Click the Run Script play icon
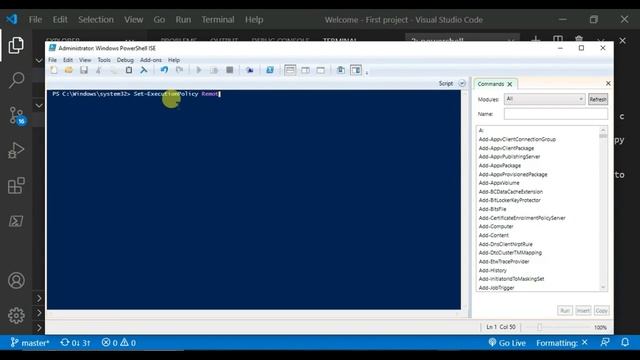This screenshot has width=640, height=360. (199, 70)
